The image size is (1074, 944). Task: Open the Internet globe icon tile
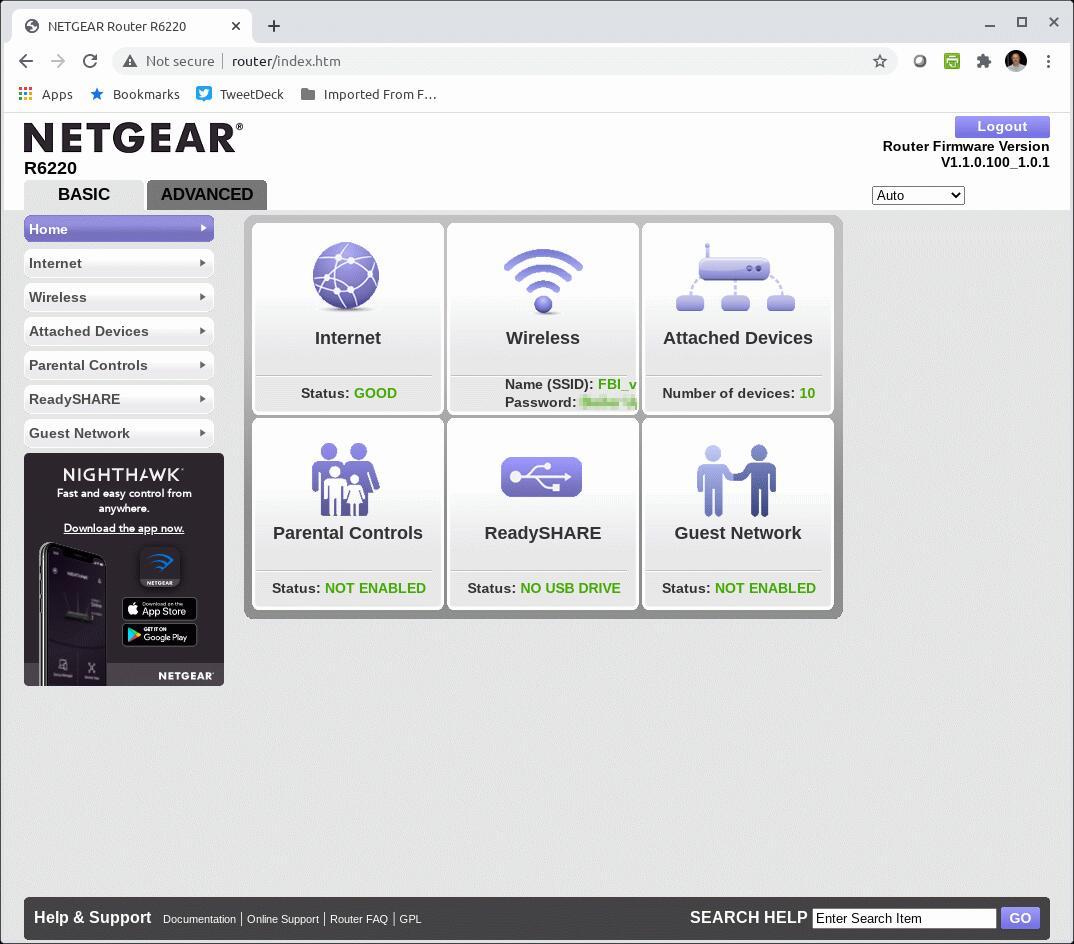pos(346,276)
